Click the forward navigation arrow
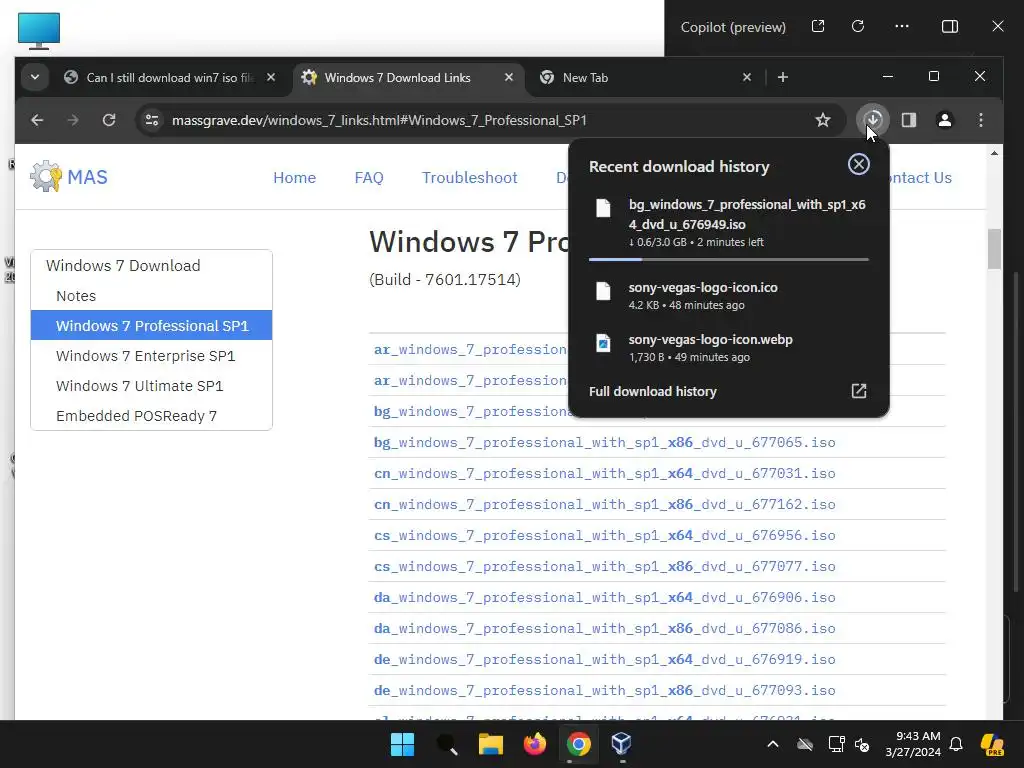The image size is (1024, 768). (73, 120)
